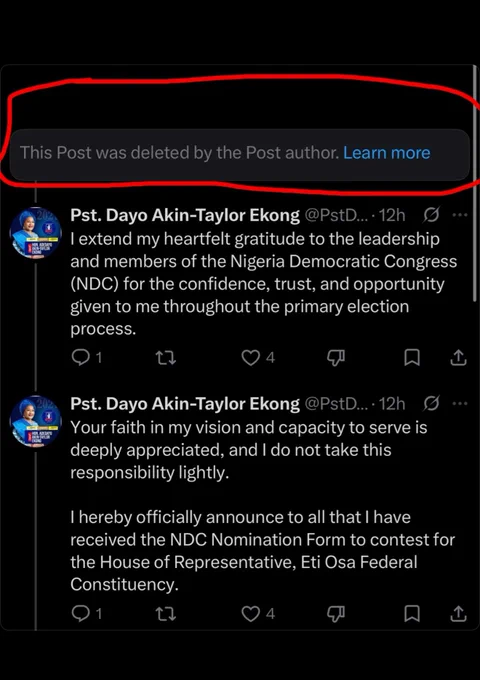Screen dimensions: 480x680
Task: Downvote the heartfelt gratitude post
Action: pos(336,358)
